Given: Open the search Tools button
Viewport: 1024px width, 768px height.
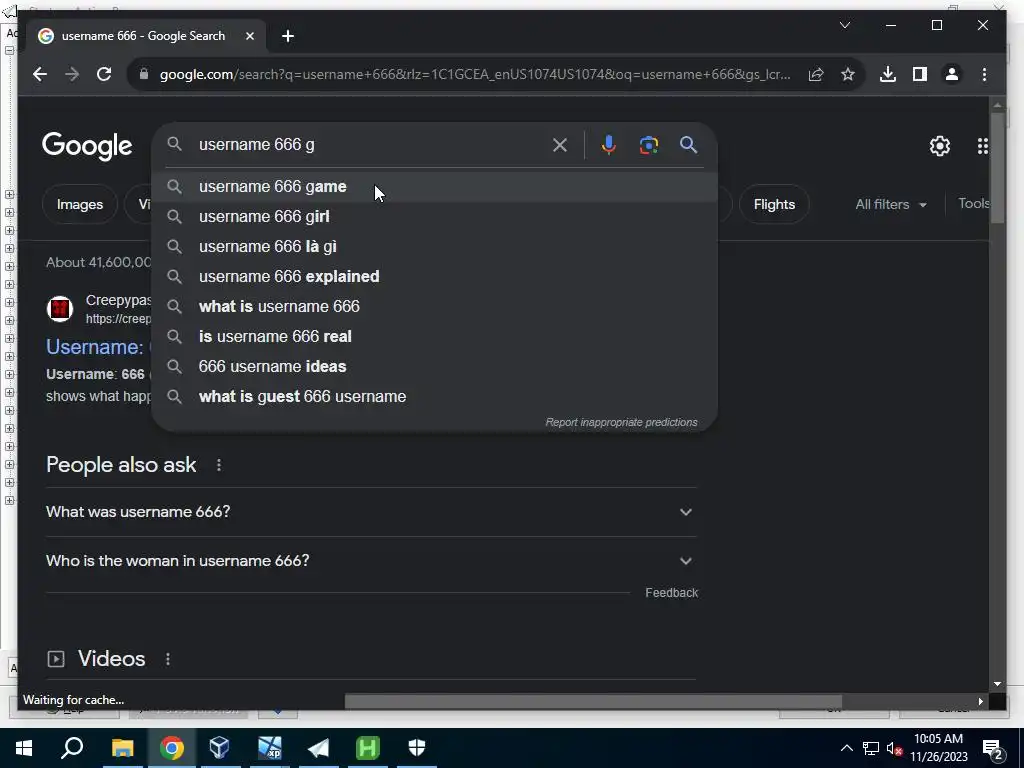Looking at the screenshot, I should click(x=973, y=204).
